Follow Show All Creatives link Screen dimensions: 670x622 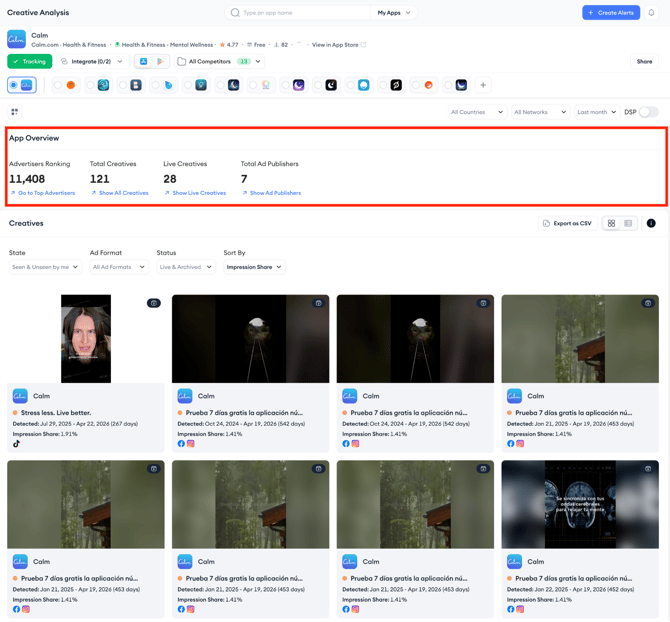pos(120,193)
